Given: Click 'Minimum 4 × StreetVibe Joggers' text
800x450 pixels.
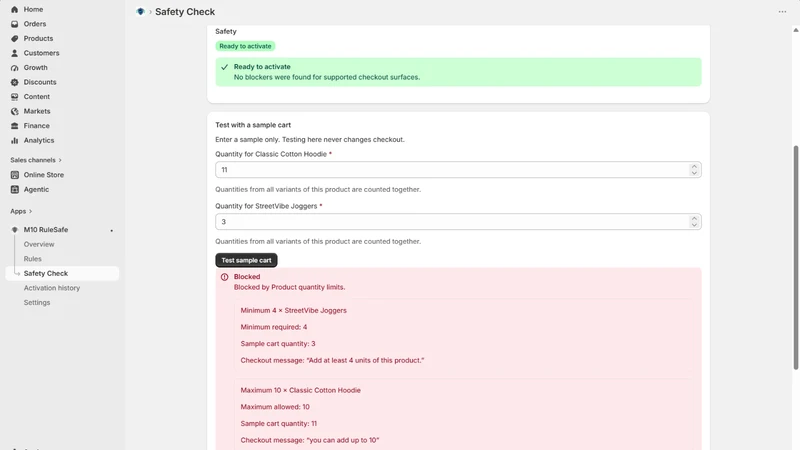Looking at the screenshot, I should [293, 310].
